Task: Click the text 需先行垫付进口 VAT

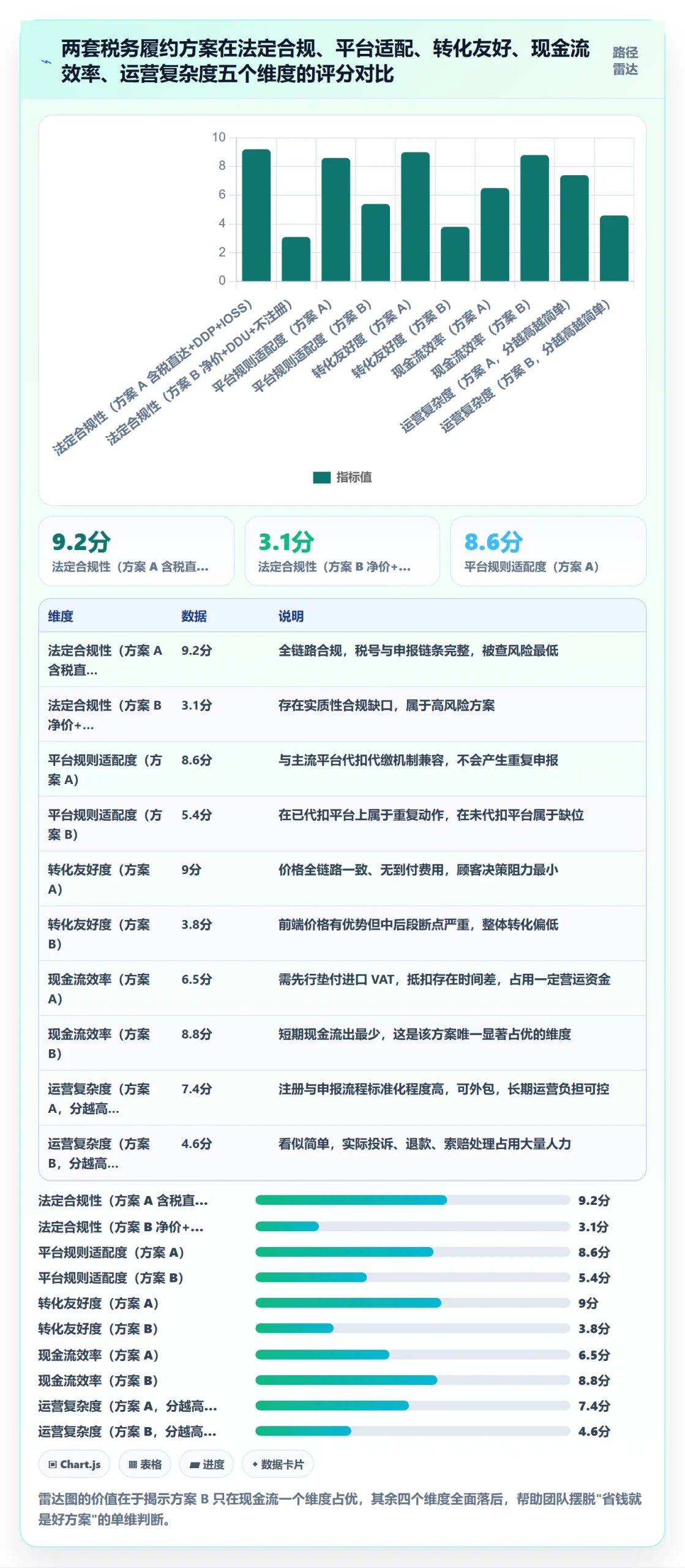Action: pos(336,979)
